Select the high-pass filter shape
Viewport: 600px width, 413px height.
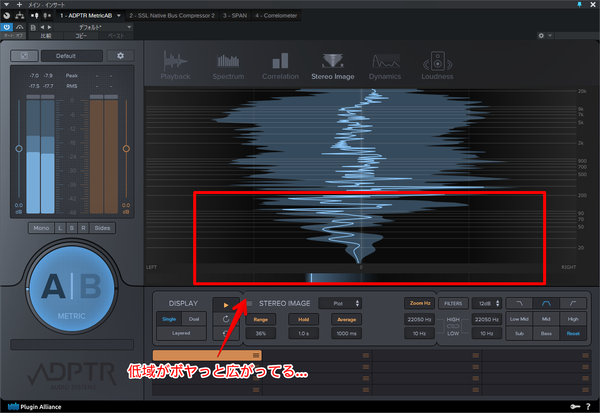pos(573,304)
